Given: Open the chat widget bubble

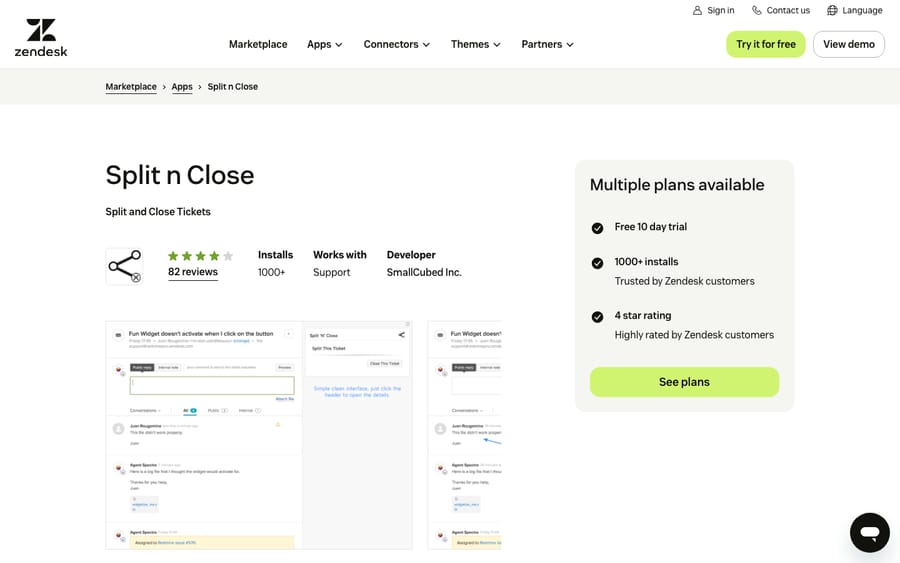Looking at the screenshot, I should (870, 533).
